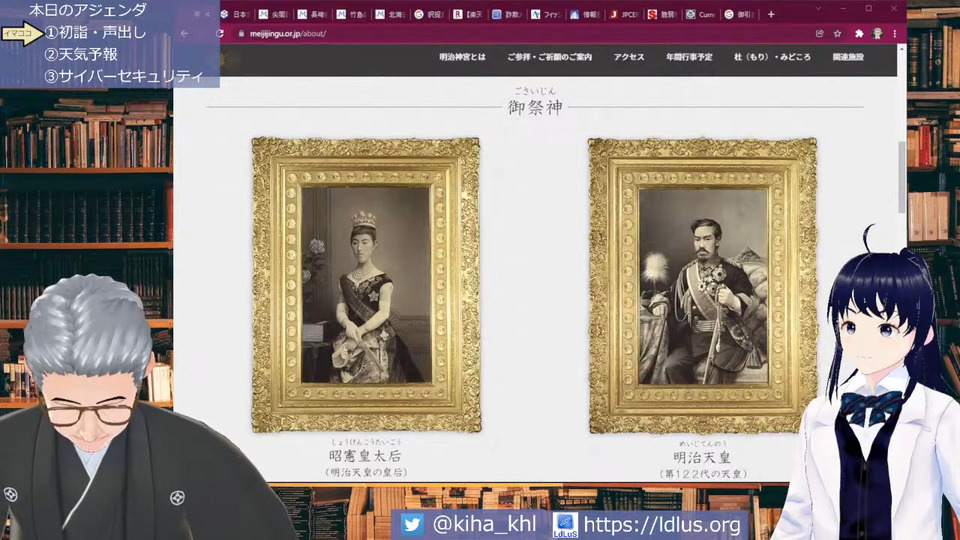Click the LdLuS logo icon
The width and height of the screenshot is (960, 540).
tap(564, 525)
